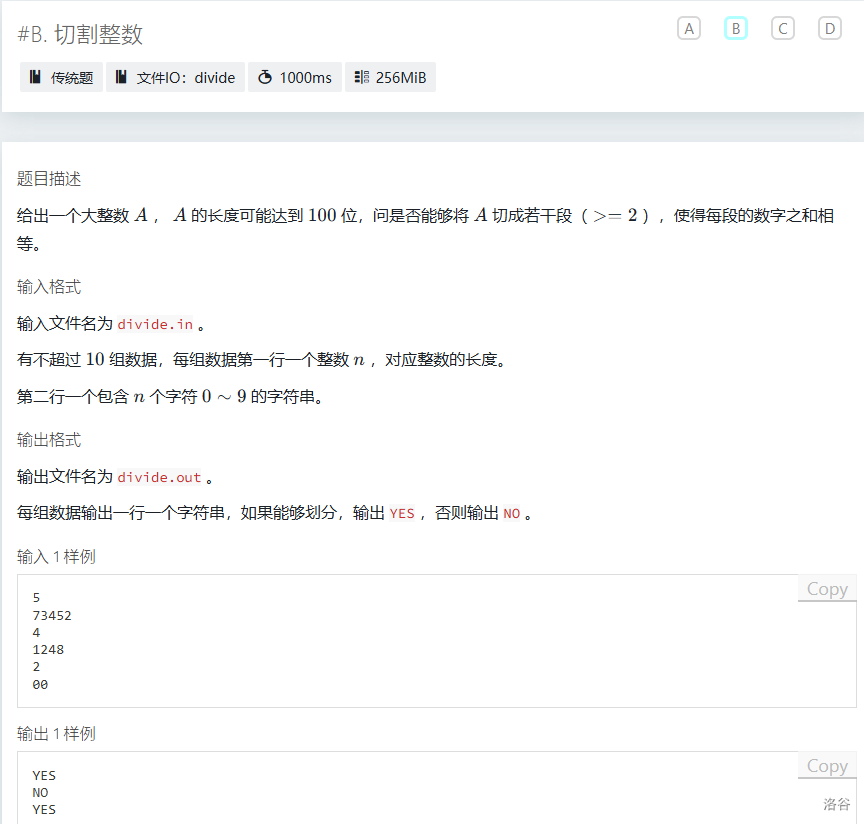Copy the input sample 1
The width and height of the screenshot is (864, 824).
click(x=827, y=589)
